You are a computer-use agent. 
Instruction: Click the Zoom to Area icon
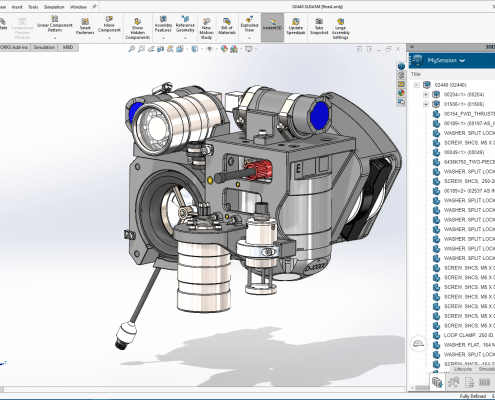[141, 49]
